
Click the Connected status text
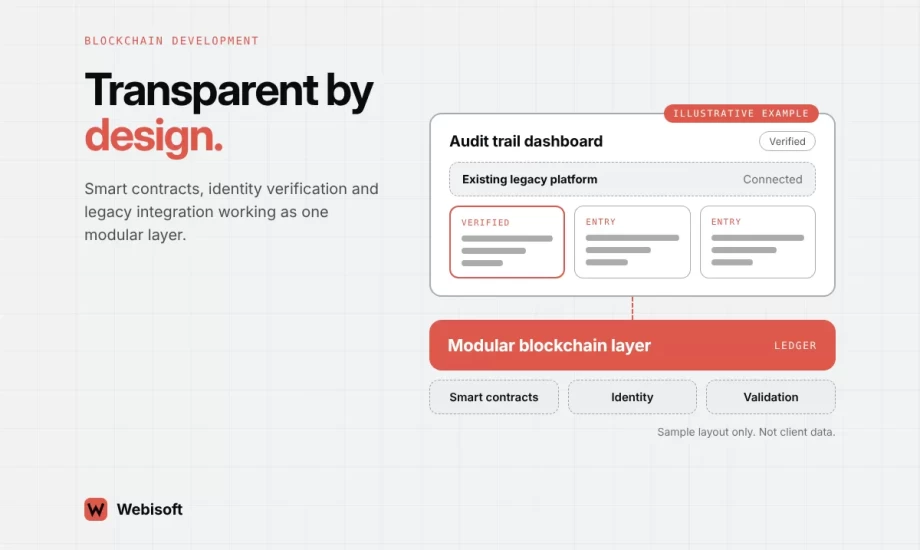(772, 180)
